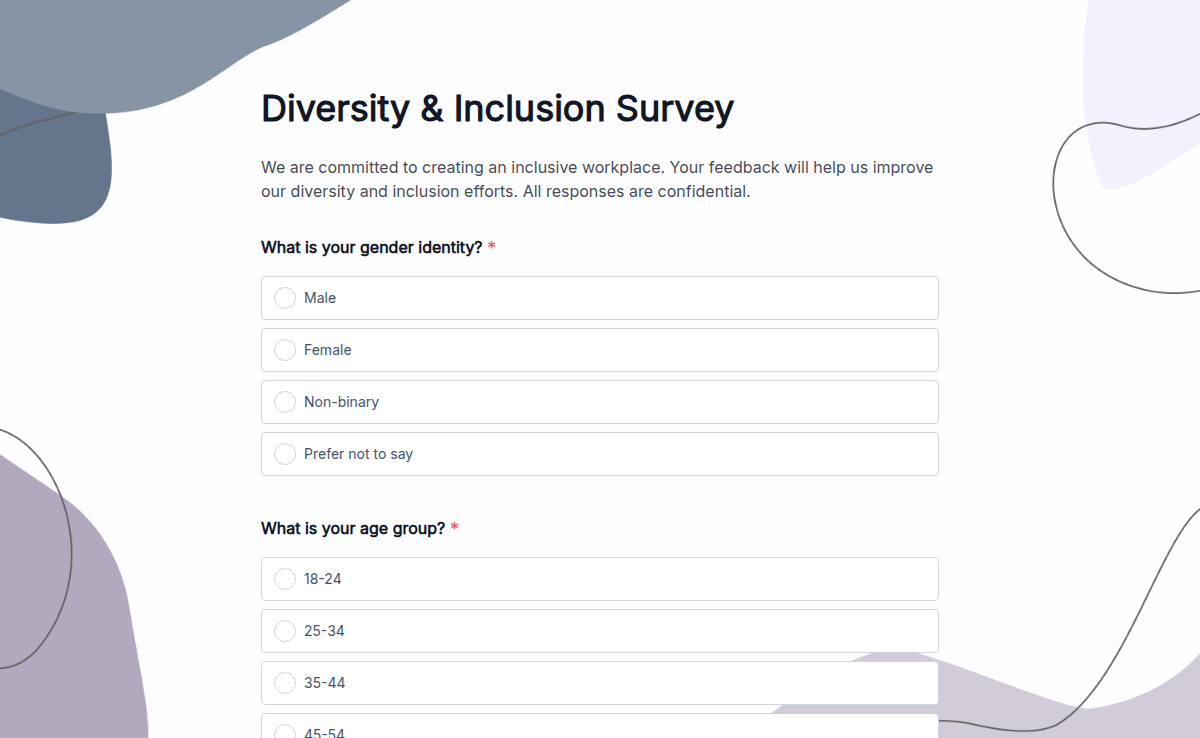
Task: Select the 25-34 age group
Action: click(285, 630)
